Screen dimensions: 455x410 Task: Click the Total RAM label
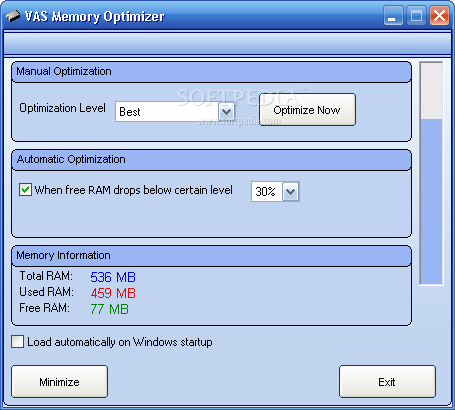pyautogui.click(x=46, y=276)
